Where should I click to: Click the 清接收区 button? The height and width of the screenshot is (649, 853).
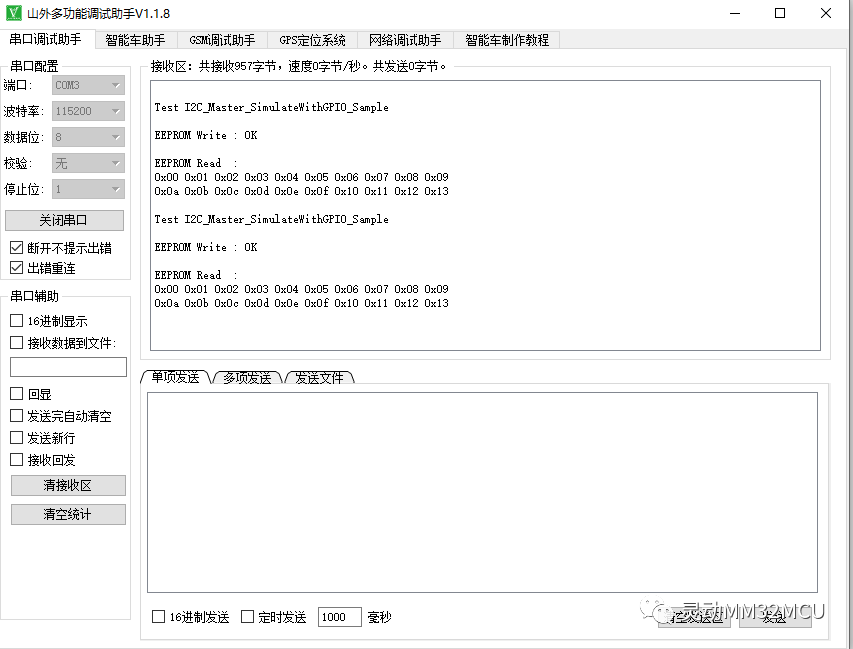[x=68, y=486]
